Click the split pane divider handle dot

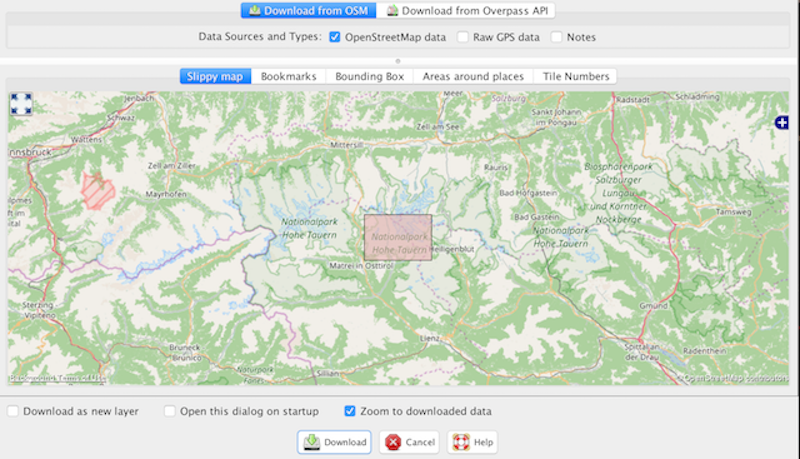398,61
